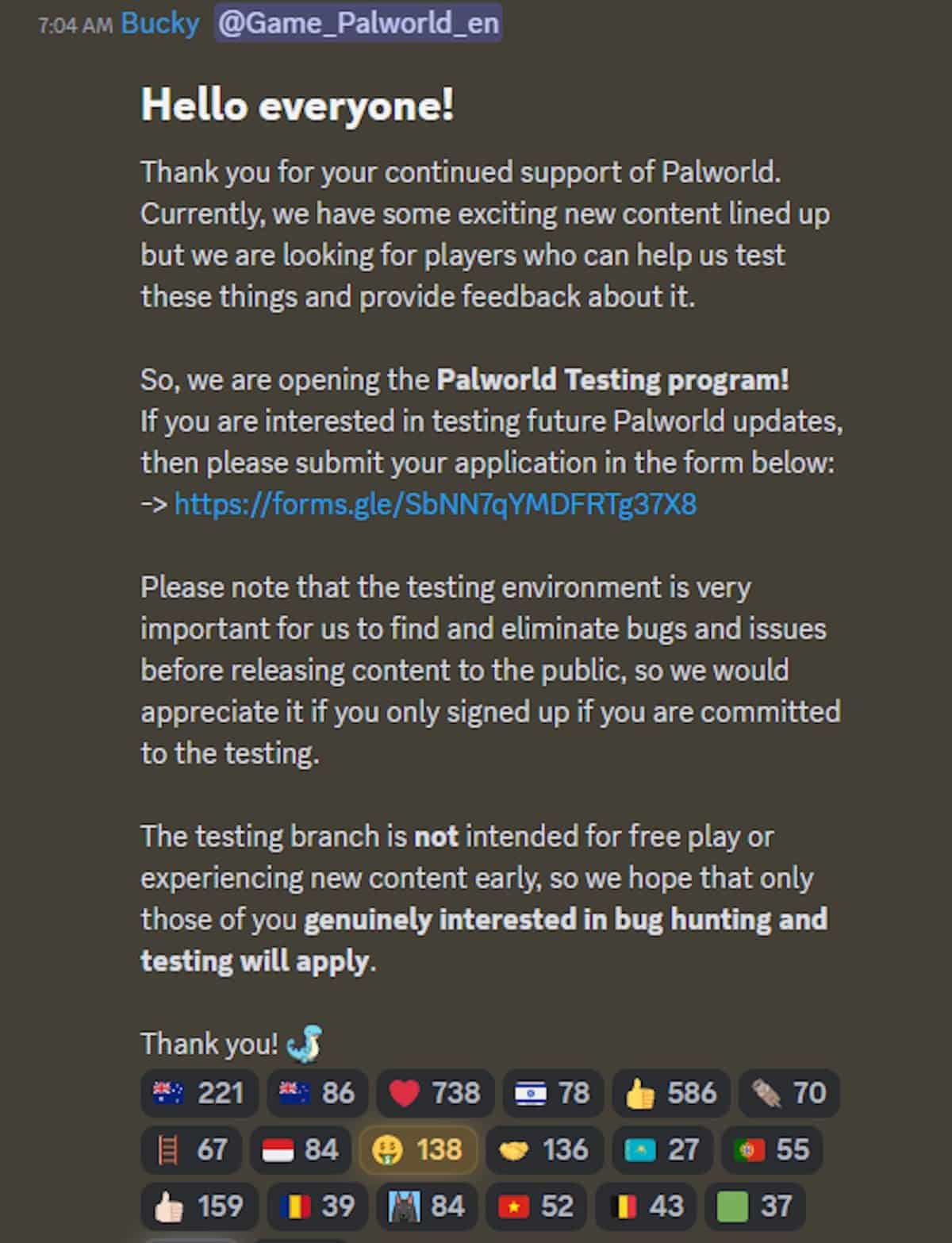
Task: Click the 7:04 AM message timestamp
Action: (x=75, y=25)
